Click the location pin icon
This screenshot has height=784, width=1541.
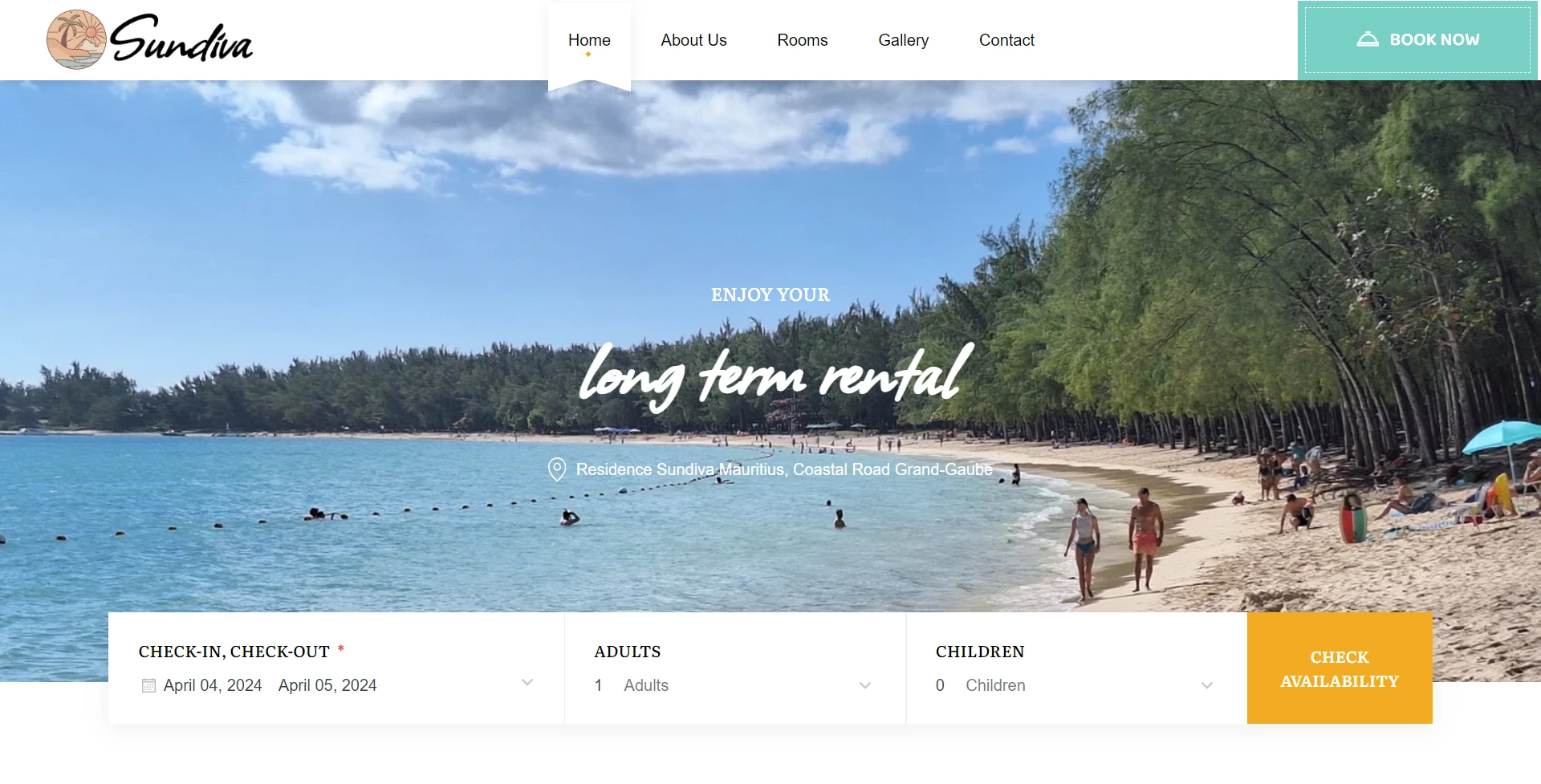(557, 469)
